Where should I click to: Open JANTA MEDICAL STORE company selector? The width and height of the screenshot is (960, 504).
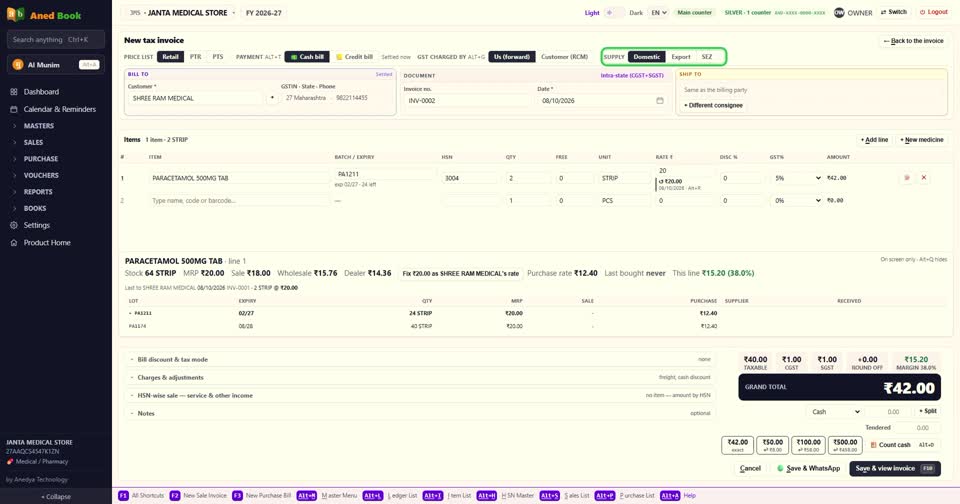[182, 13]
